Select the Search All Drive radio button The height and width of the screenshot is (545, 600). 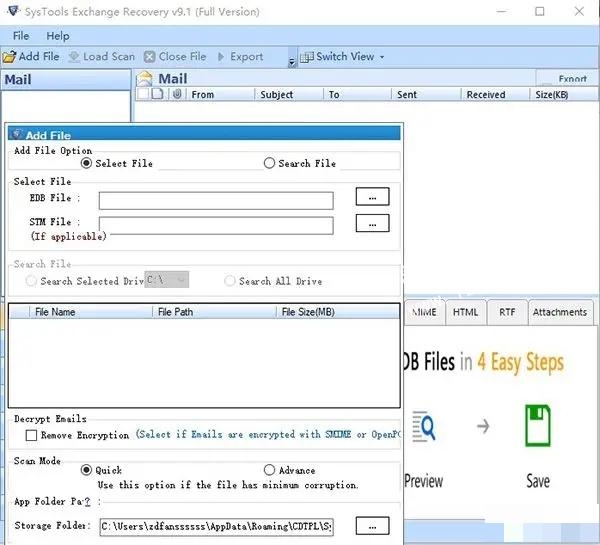(230, 281)
